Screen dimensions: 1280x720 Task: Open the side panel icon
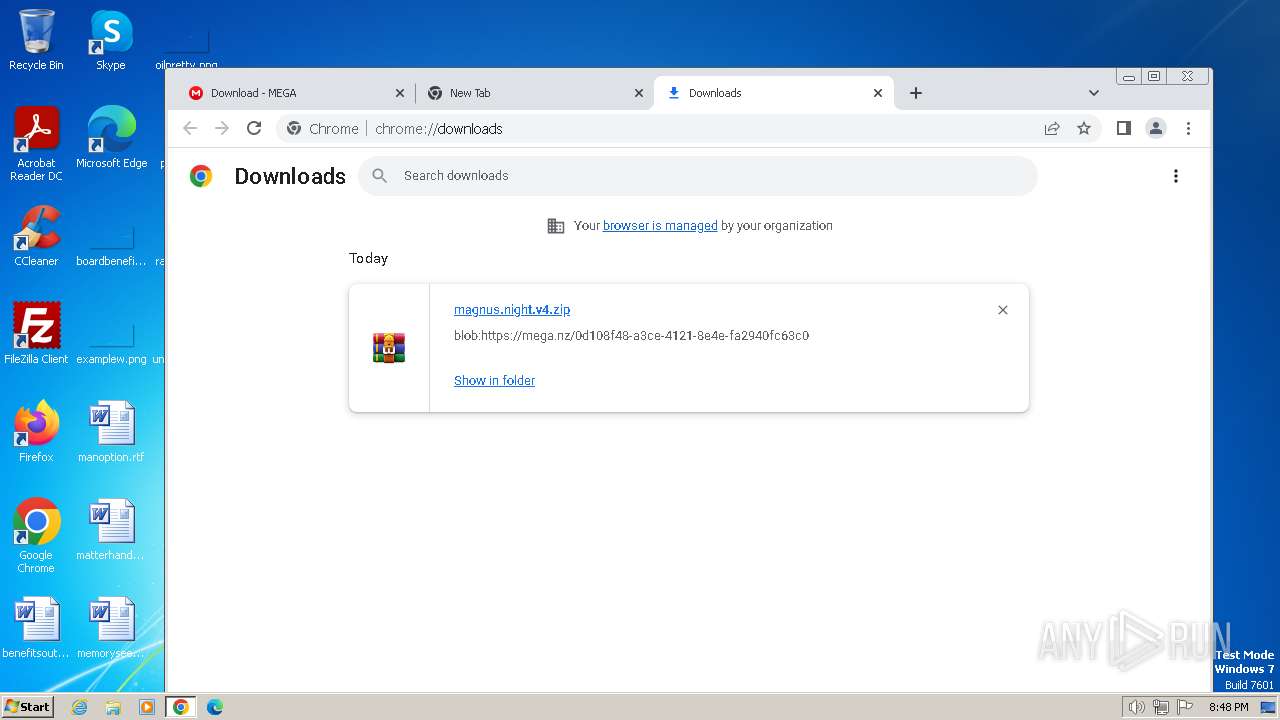tap(1124, 128)
